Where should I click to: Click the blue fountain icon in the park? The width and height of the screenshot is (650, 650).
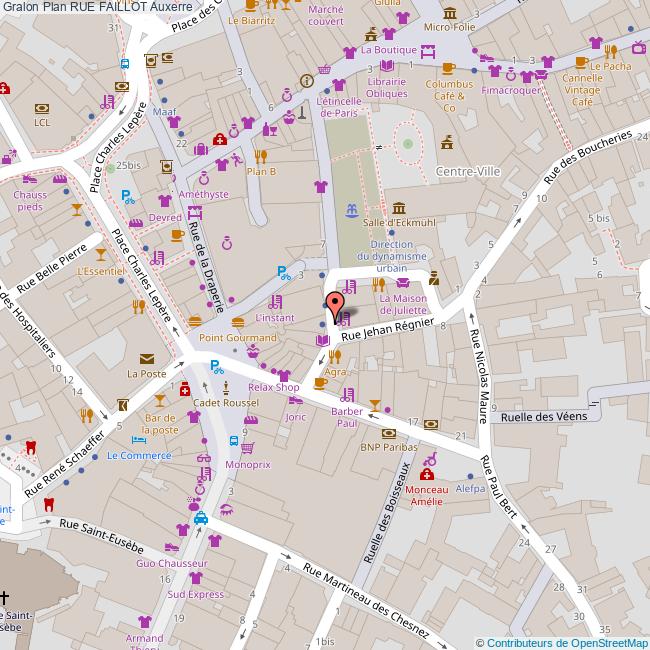[x=351, y=211]
